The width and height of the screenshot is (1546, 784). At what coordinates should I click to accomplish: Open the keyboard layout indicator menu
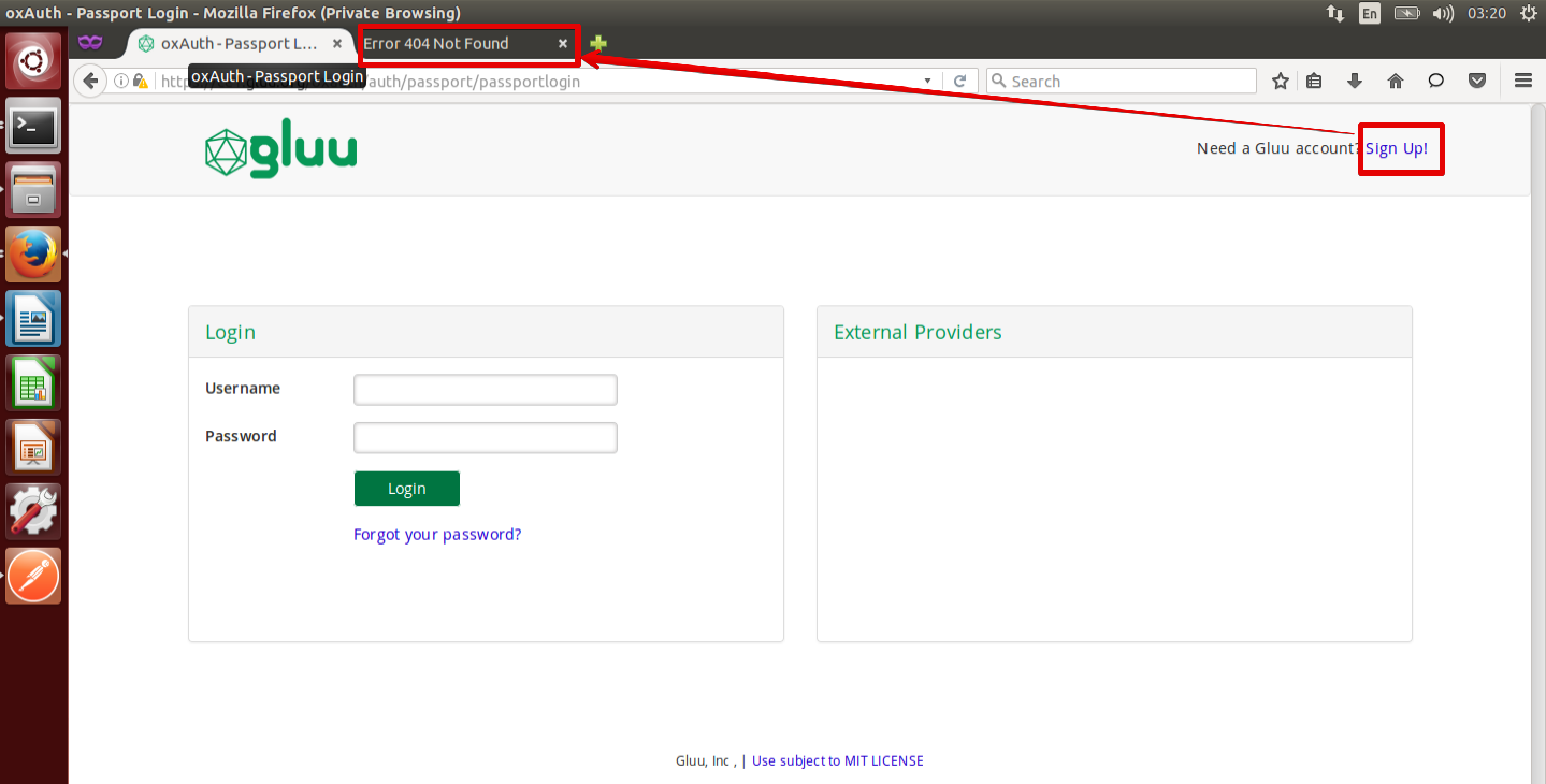[1369, 12]
